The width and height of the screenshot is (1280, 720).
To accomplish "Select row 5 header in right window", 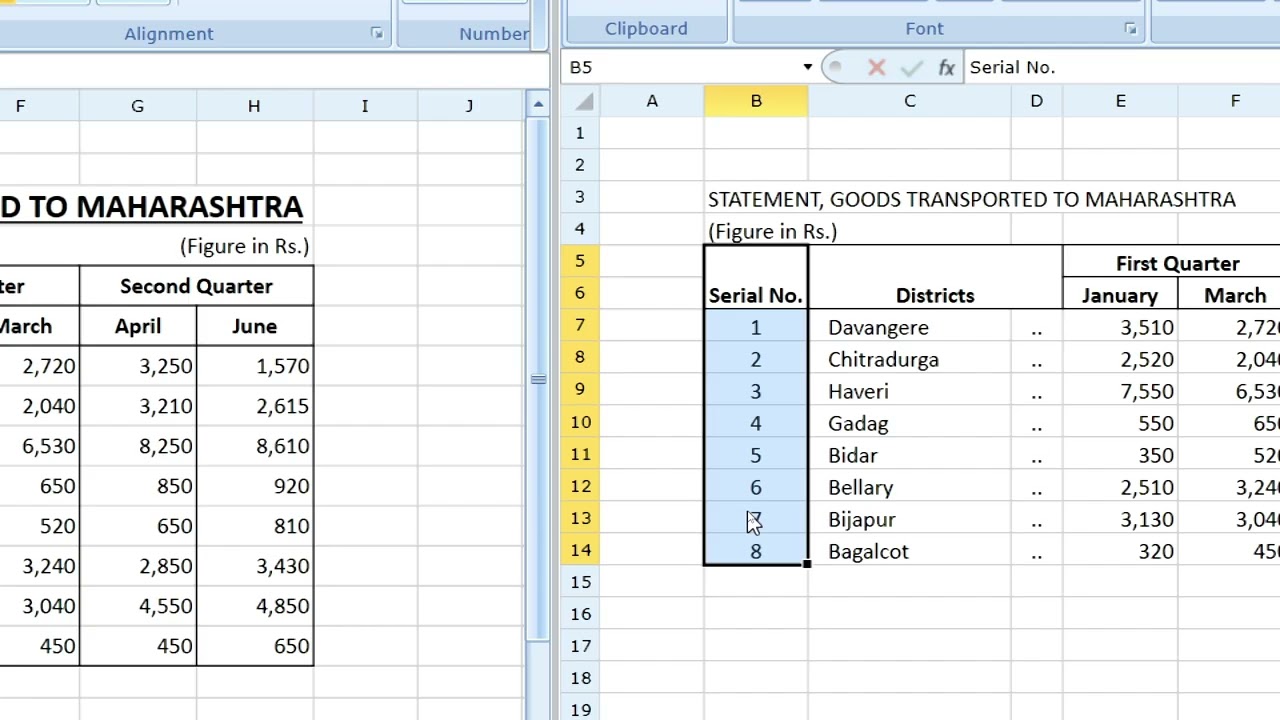I will point(580,261).
